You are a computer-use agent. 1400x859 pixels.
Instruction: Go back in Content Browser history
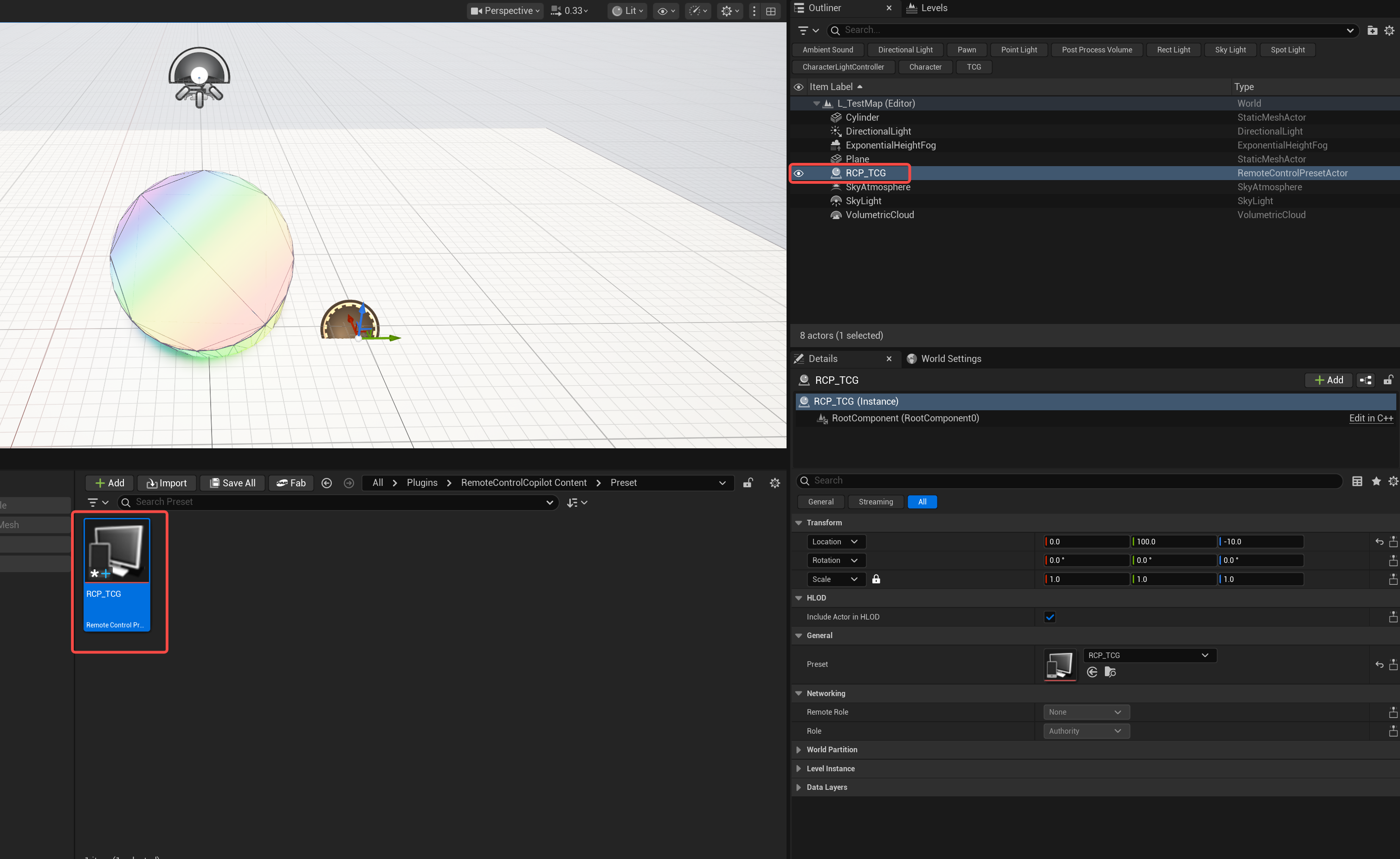pyautogui.click(x=327, y=483)
